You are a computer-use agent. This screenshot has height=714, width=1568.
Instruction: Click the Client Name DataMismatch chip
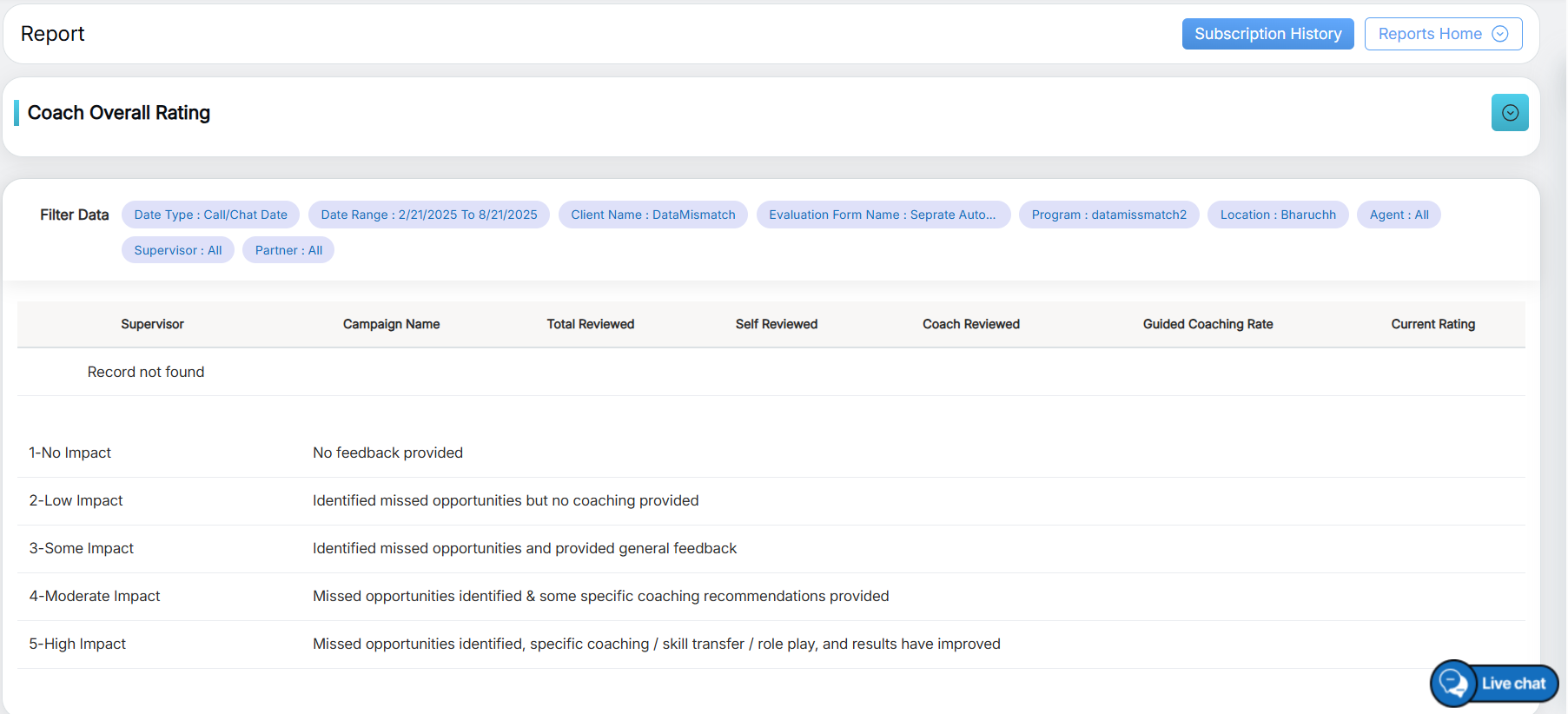[x=652, y=215]
